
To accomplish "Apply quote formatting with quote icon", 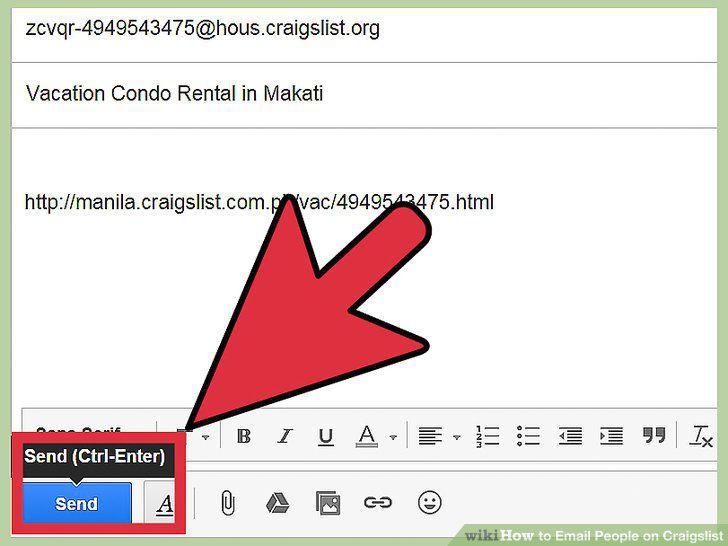I will click(x=654, y=435).
